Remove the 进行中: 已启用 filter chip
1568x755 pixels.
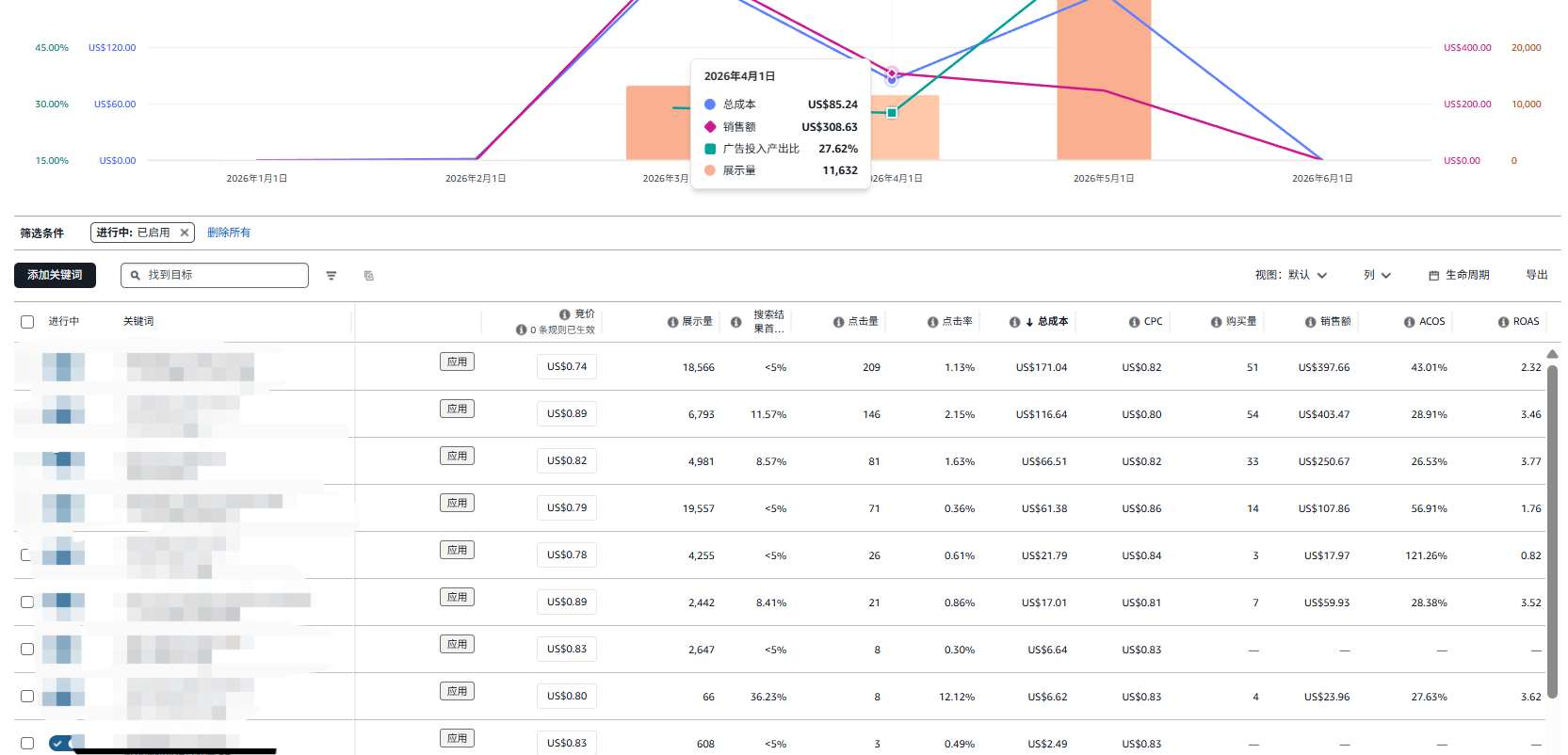pyautogui.click(x=185, y=233)
